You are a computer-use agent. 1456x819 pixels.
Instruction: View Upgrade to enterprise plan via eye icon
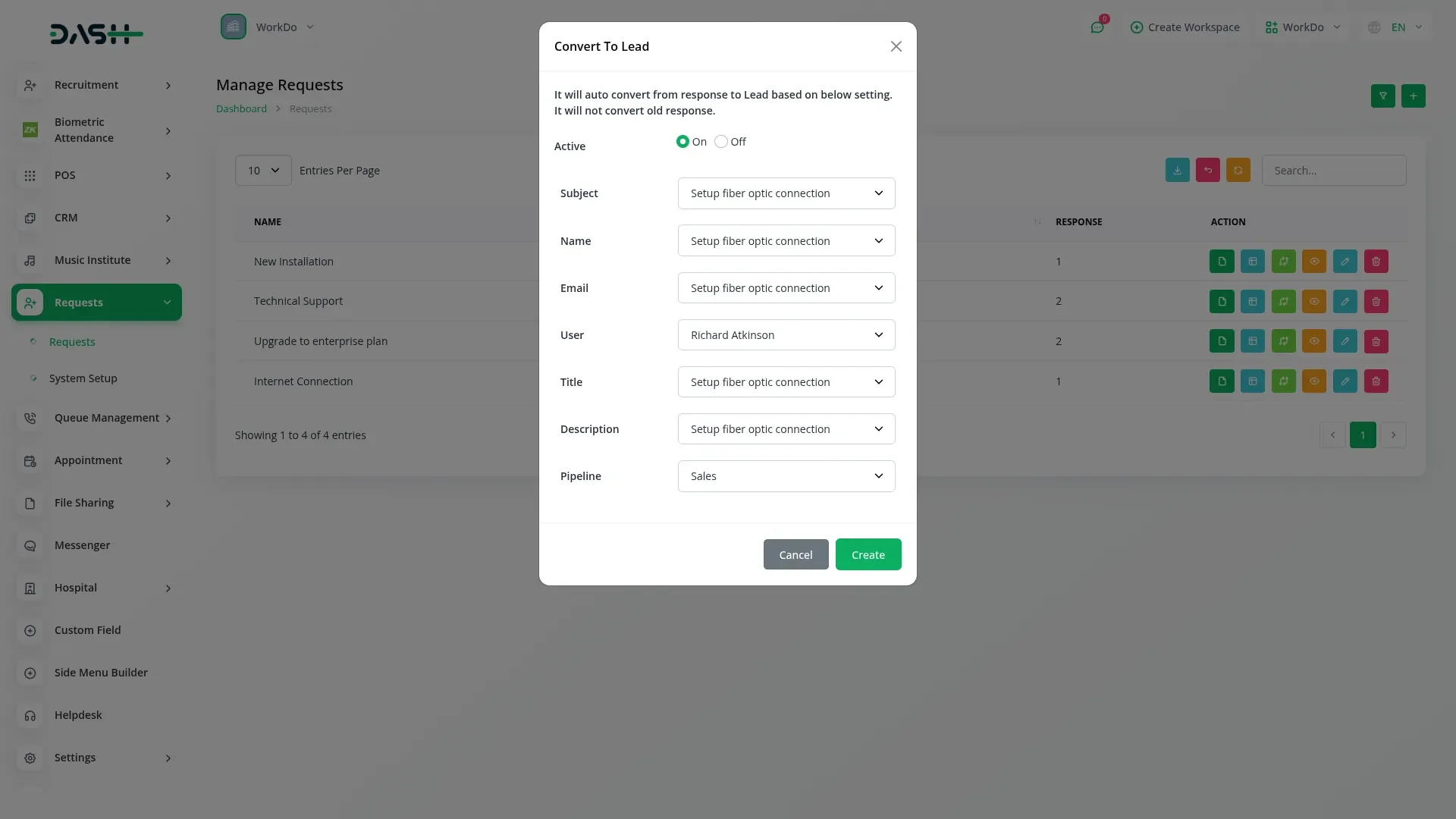click(x=1314, y=341)
